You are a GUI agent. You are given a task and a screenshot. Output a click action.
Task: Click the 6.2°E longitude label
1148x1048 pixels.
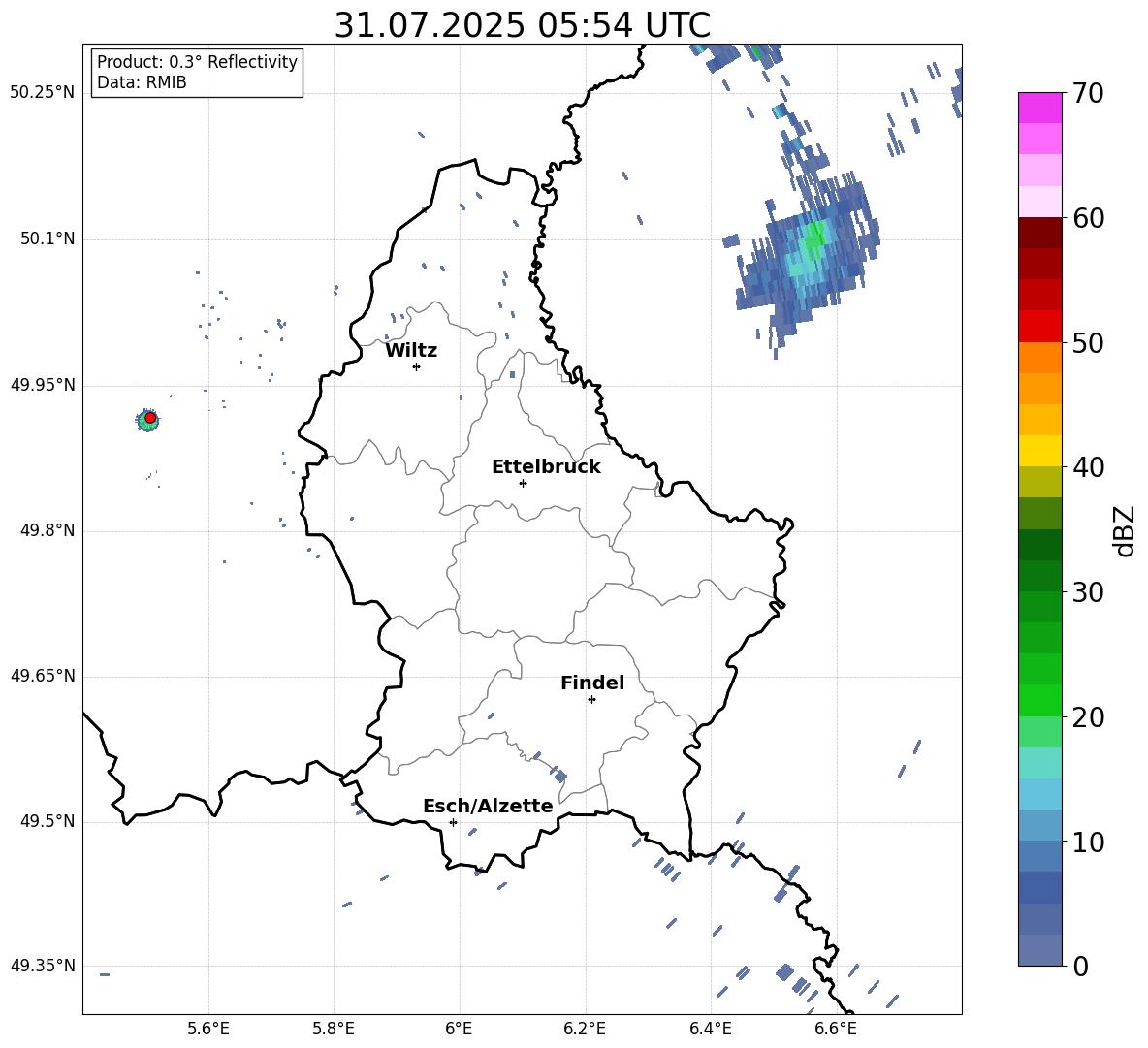pos(585,1029)
